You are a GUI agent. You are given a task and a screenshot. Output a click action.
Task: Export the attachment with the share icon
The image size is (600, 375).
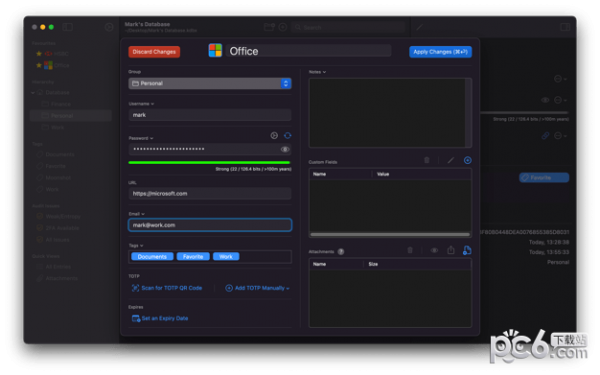coord(451,250)
